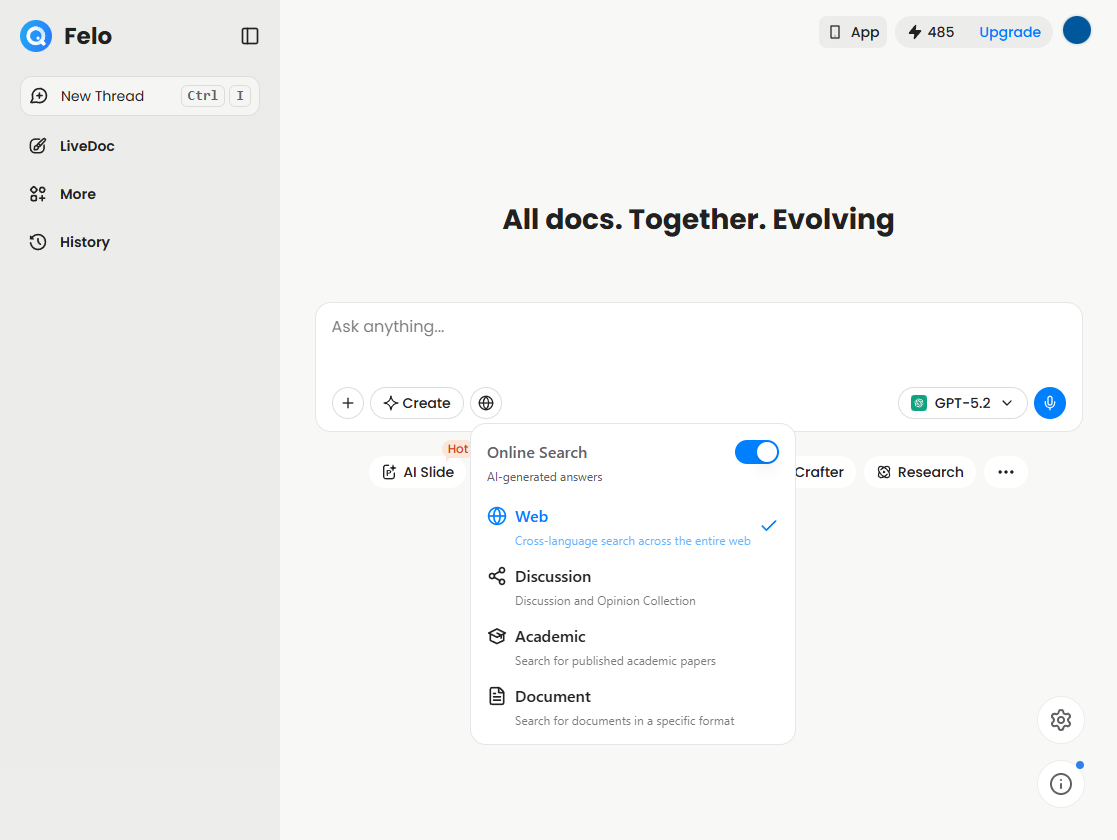The height and width of the screenshot is (840, 1117).
Task: Select the Discussion search source
Action: [x=552, y=576]
